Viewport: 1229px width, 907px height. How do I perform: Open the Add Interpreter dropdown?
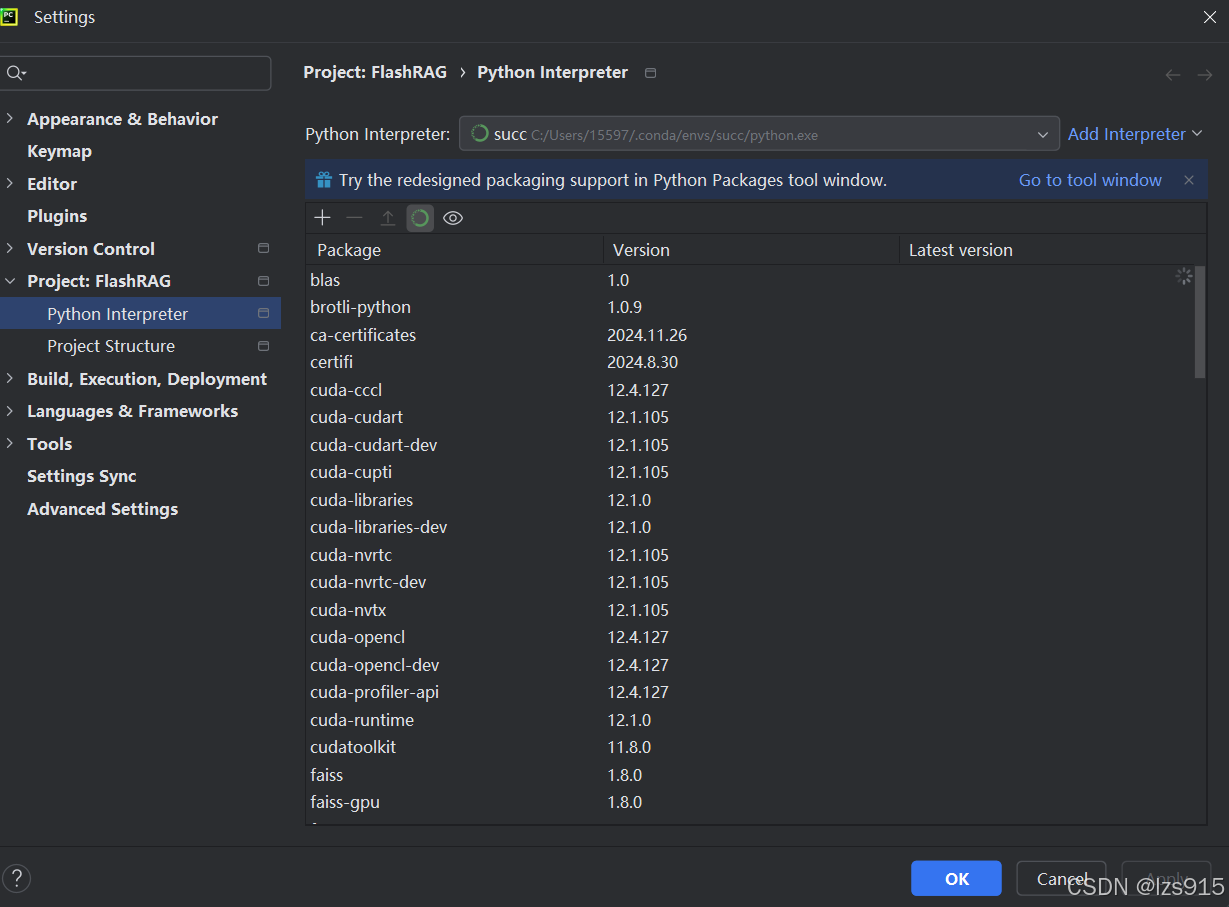1134,134
